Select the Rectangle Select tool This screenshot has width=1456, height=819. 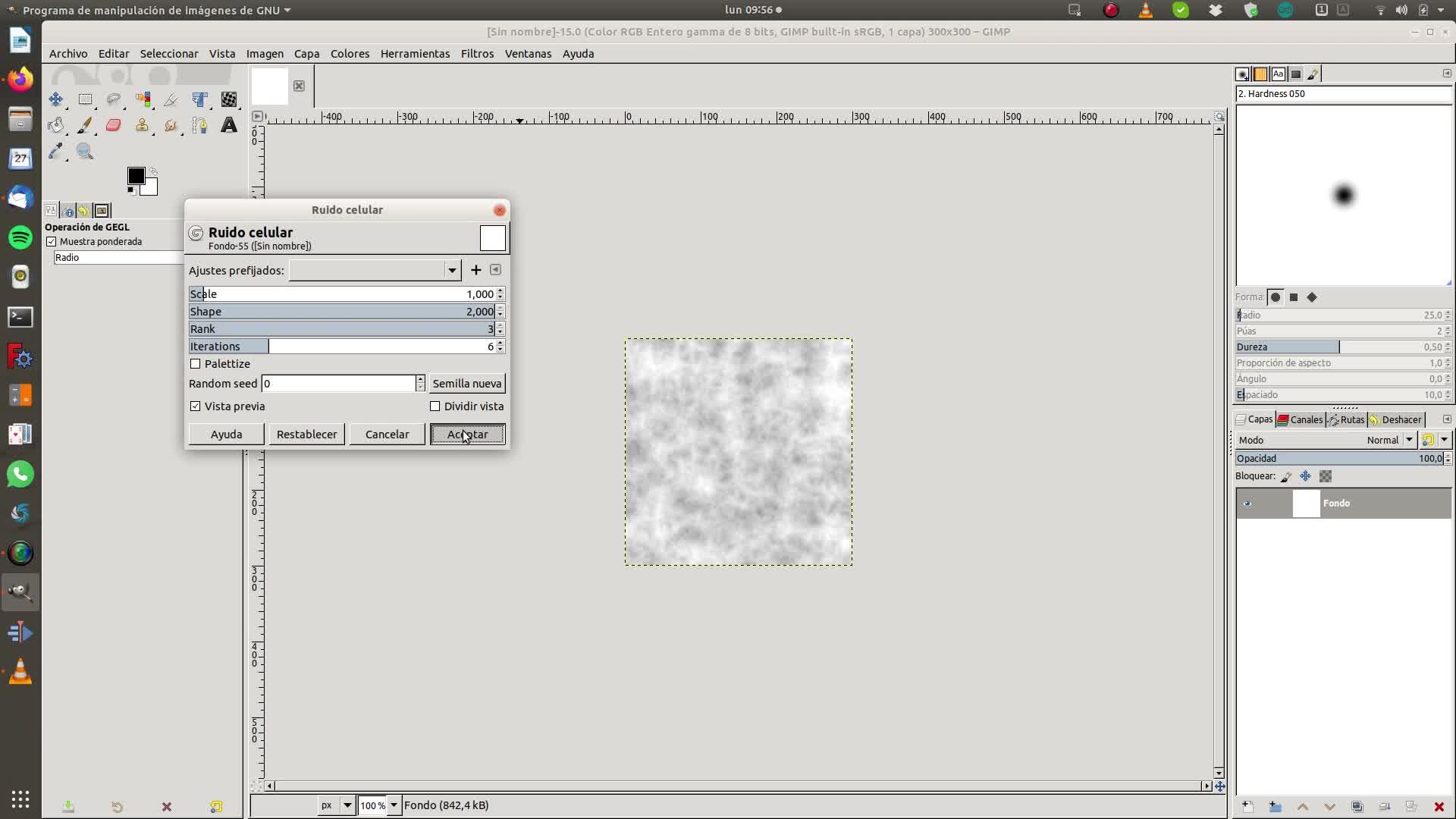point(85,99)
